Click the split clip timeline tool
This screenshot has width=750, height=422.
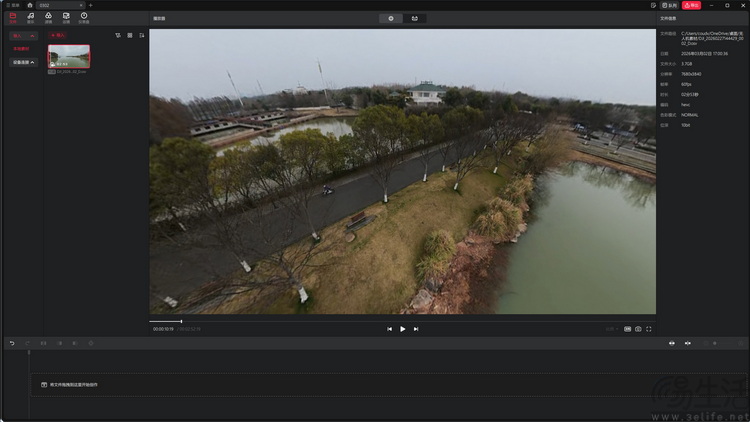coord(44,343)
